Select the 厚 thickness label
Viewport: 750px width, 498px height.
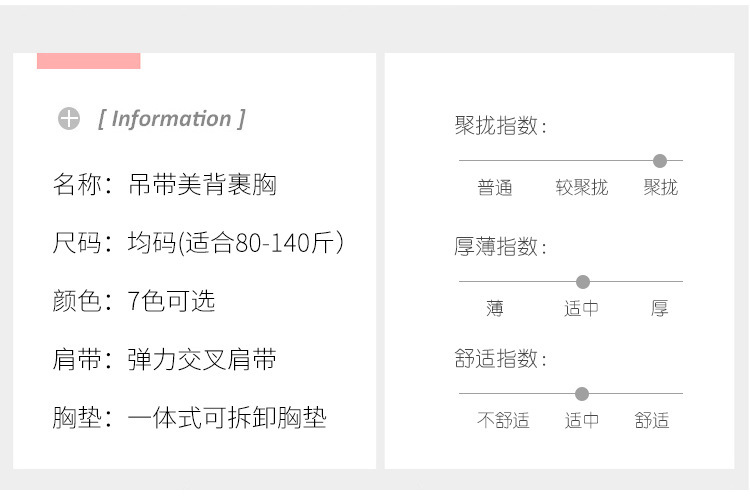659,309
